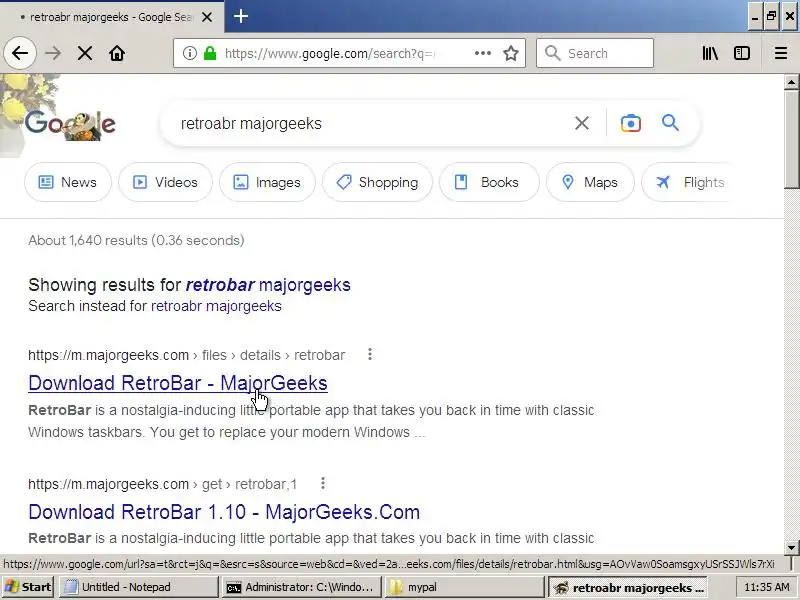Select retroabr majorgeeks taskbar button
This screenshot has height=600, width=800.
click(x=628, y=587)
